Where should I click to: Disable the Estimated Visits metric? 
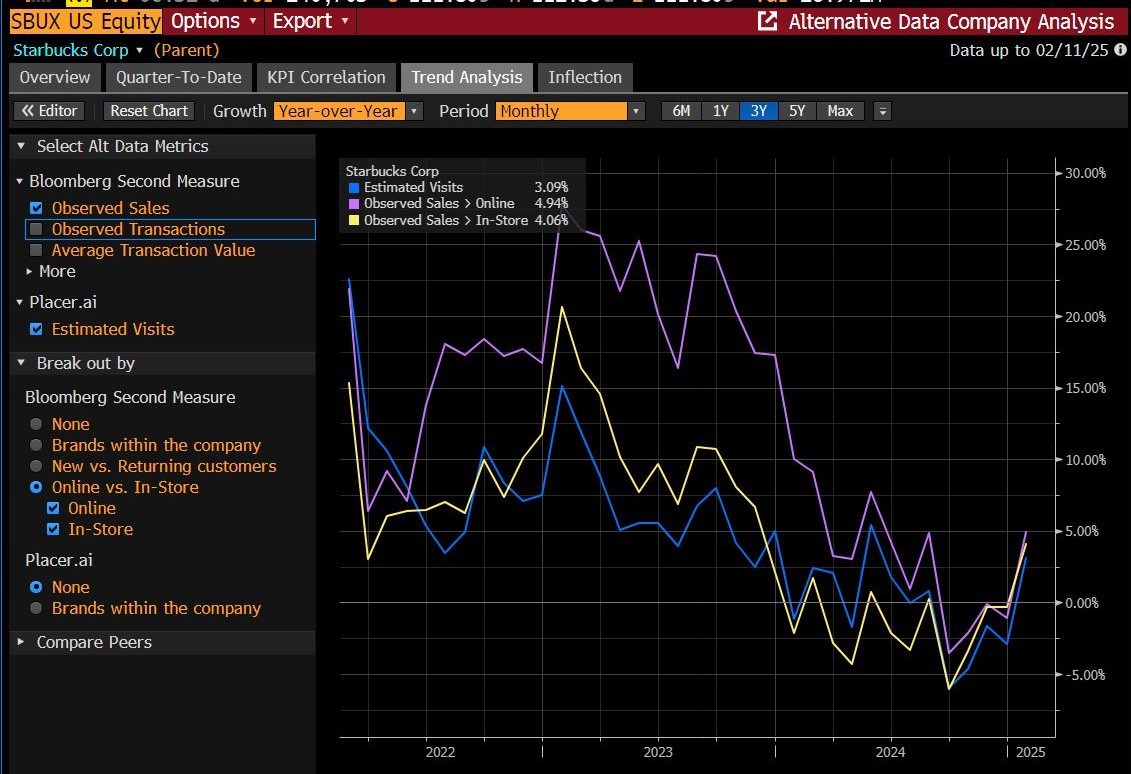(x=36, y=329)
